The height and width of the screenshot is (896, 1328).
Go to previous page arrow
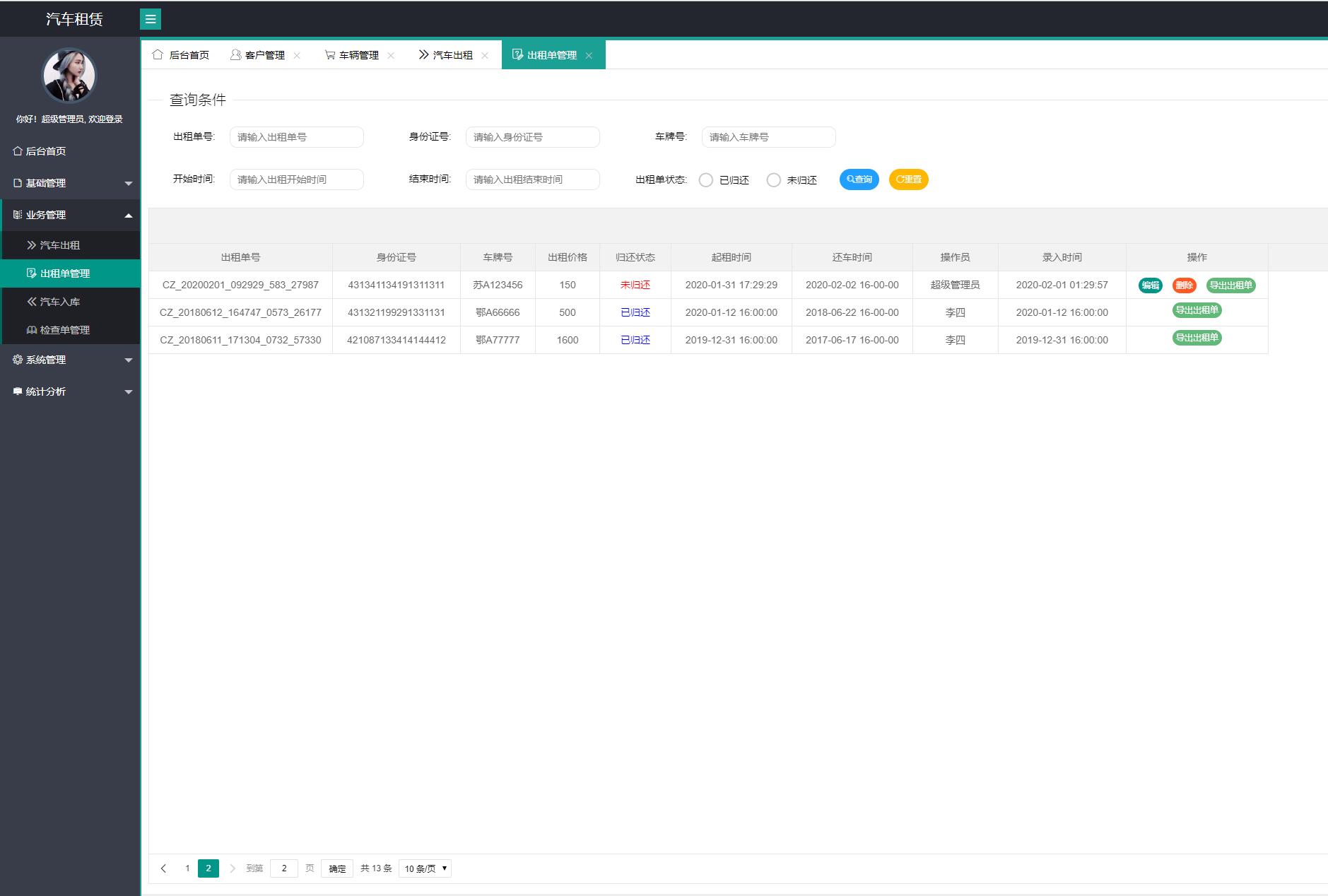tap(163, 868)
